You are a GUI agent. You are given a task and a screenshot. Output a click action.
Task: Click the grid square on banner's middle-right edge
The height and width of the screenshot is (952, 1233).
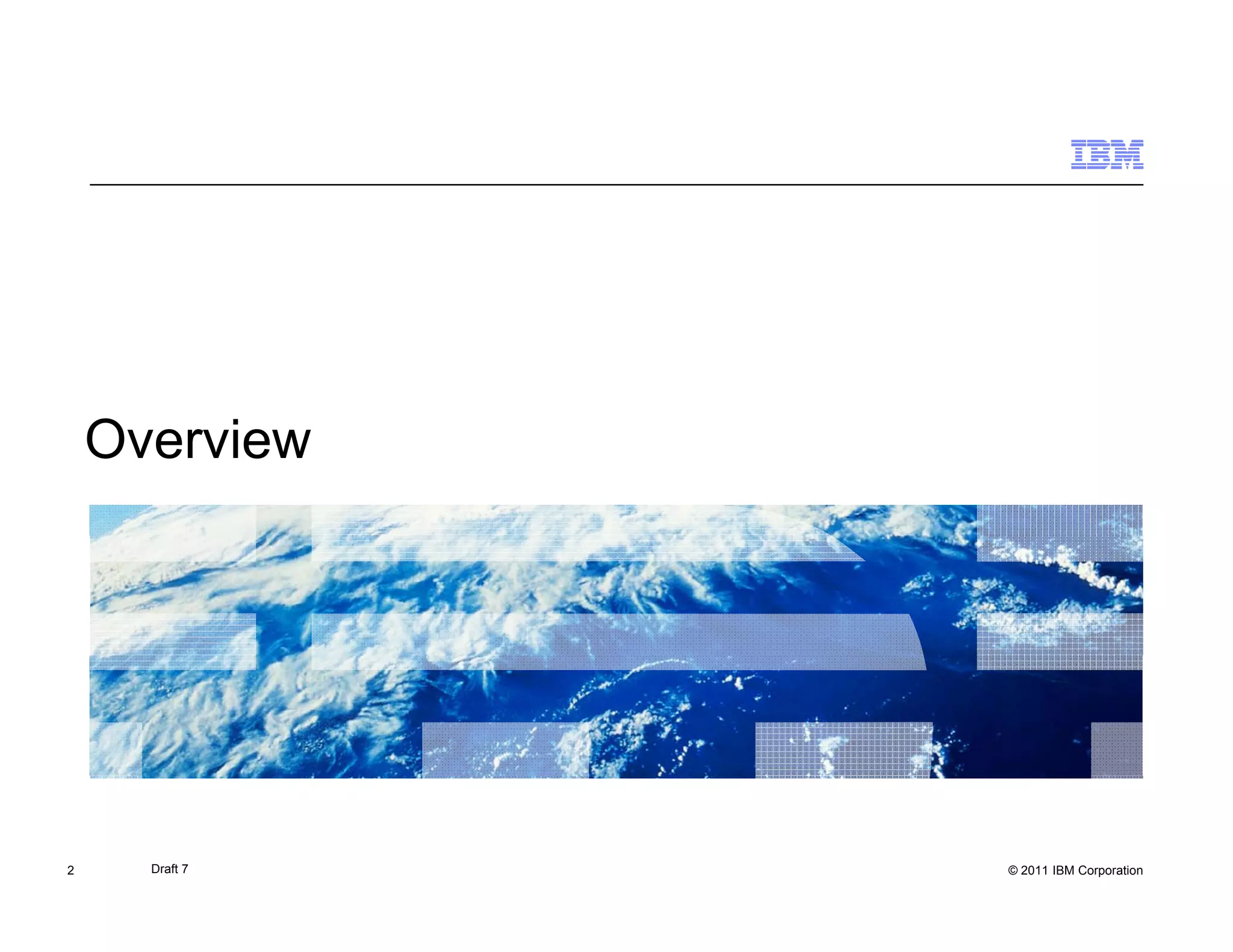1059,641
